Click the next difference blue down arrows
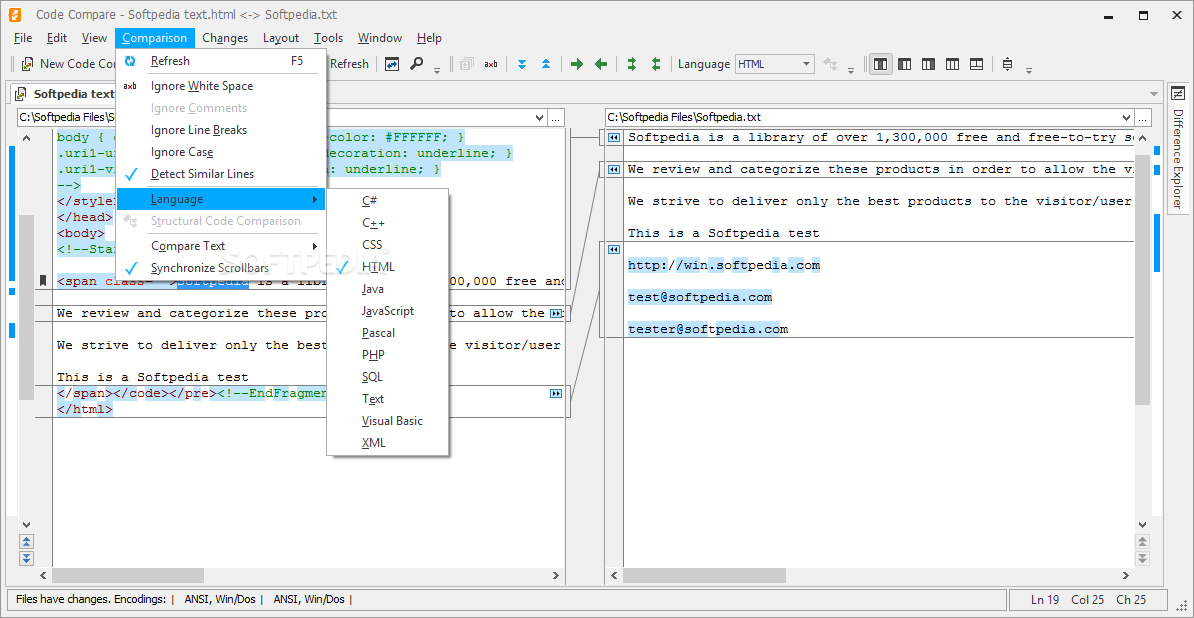The width and height of the screenshot is (1194, 618). point(521,64)
